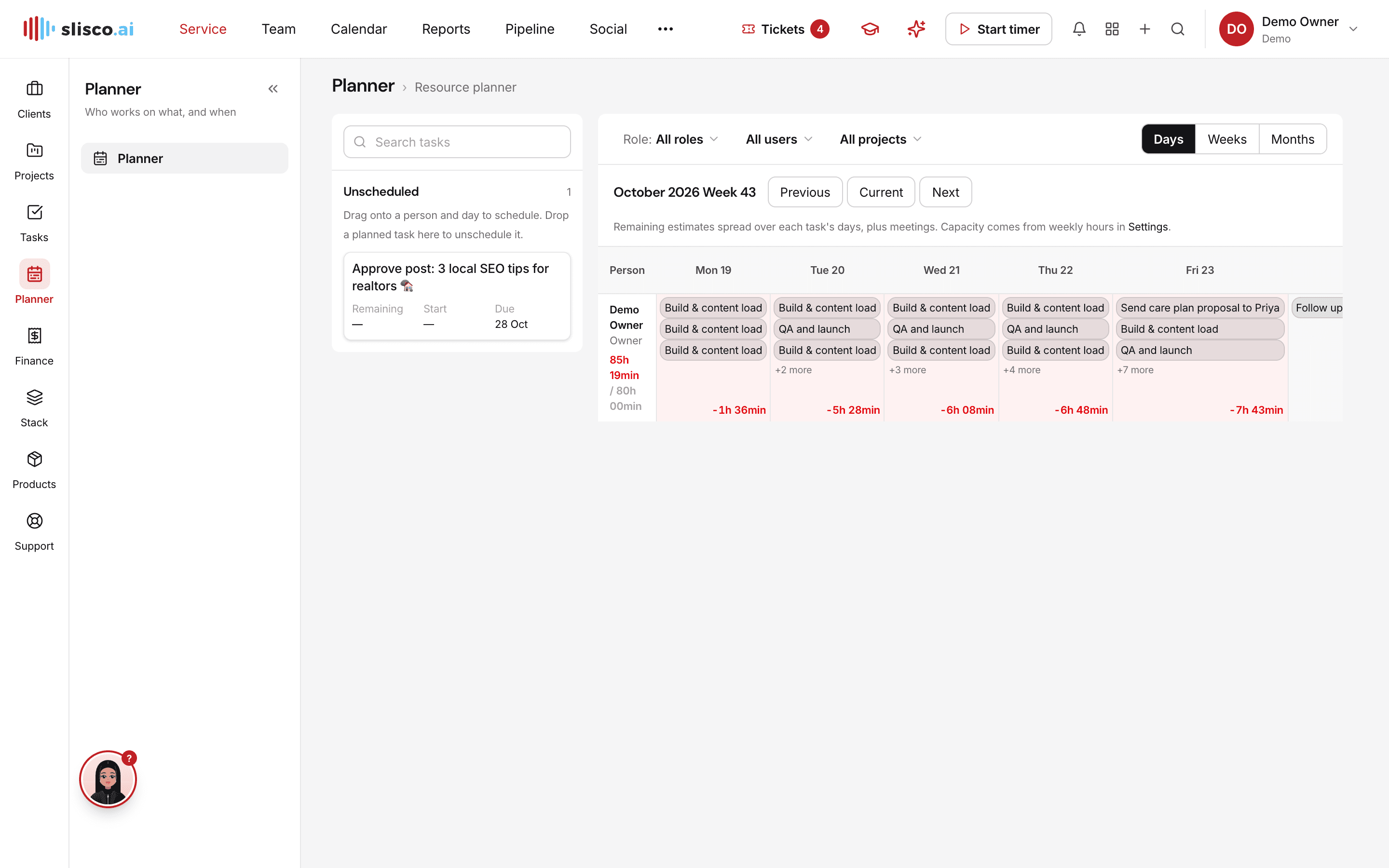Open the Support section in sidebar
1389x868 pixels.
34,531
